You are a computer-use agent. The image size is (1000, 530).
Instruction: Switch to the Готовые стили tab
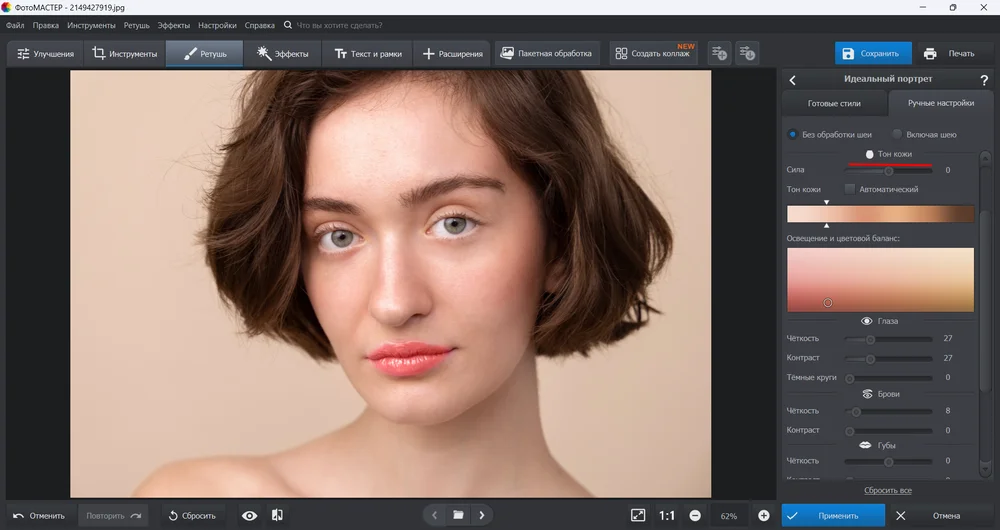pyautogui.click(x=833, y=103)
